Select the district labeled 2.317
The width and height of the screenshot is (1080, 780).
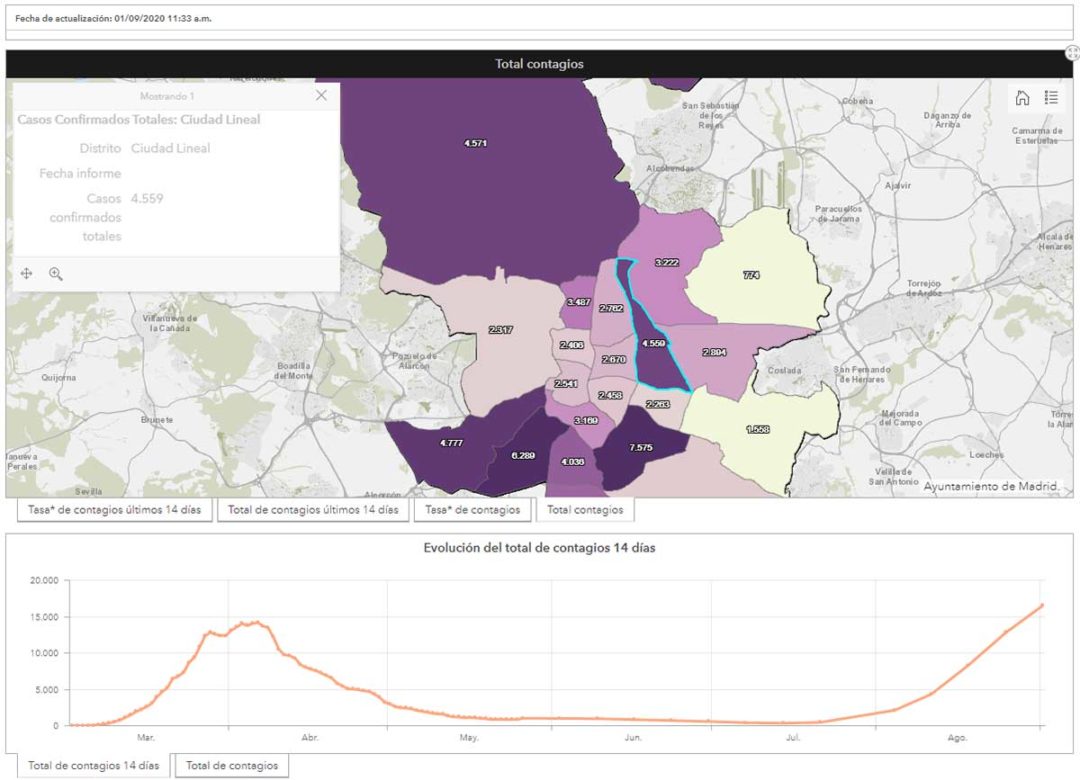pyautogui.click(x=500, y=330)
